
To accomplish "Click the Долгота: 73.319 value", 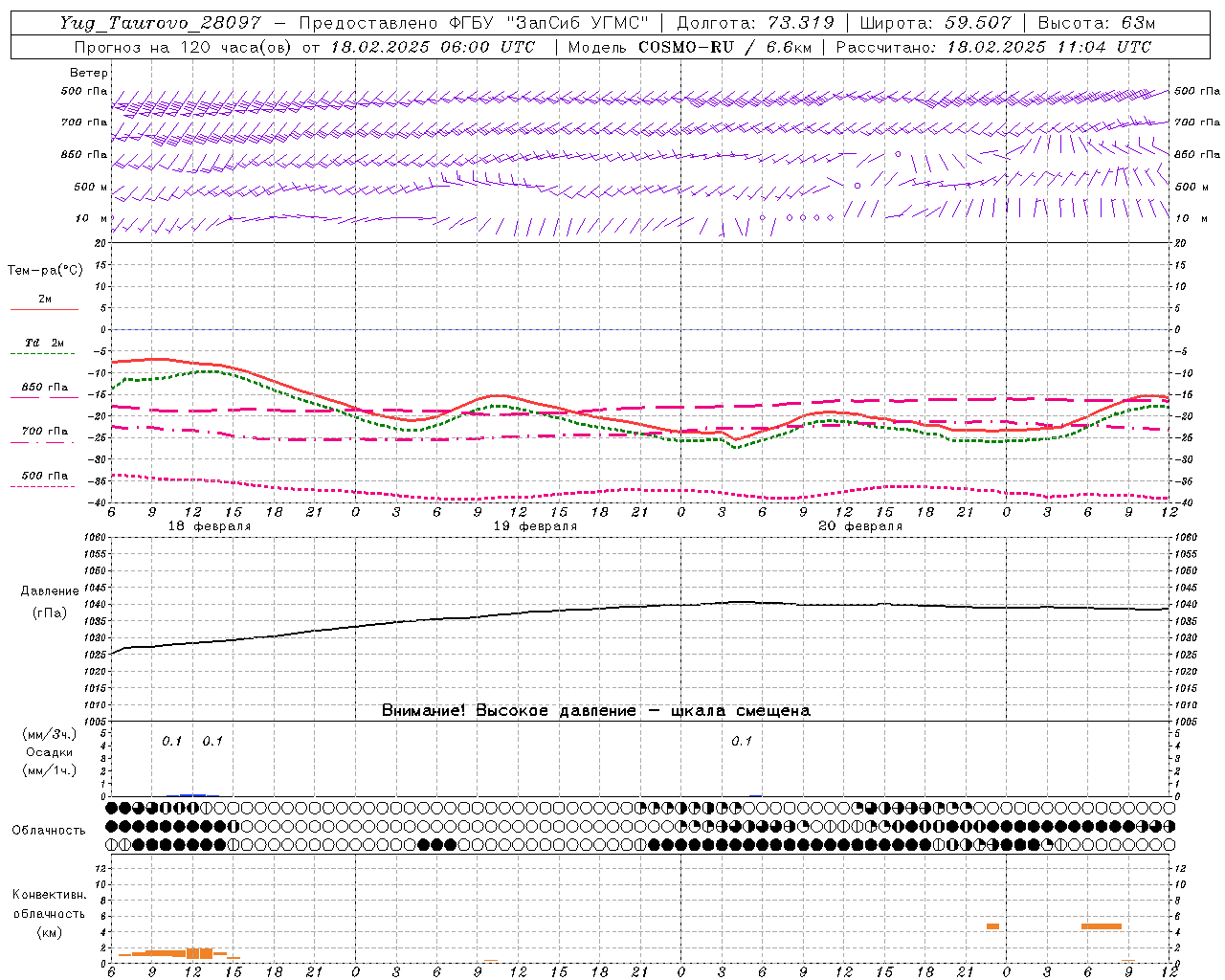I will (755, 23).
